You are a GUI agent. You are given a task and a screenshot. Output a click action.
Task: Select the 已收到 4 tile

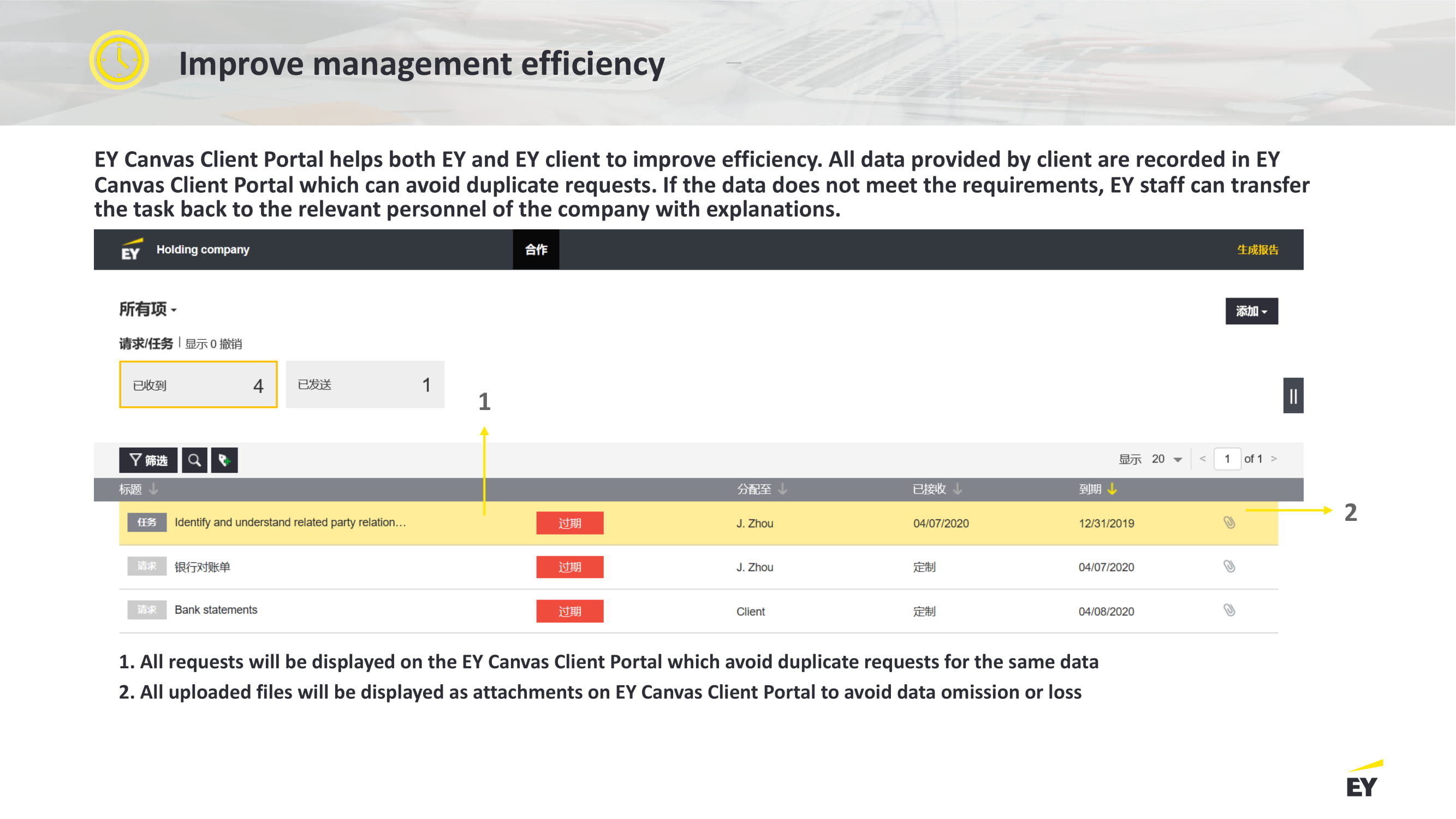(198, 385)
